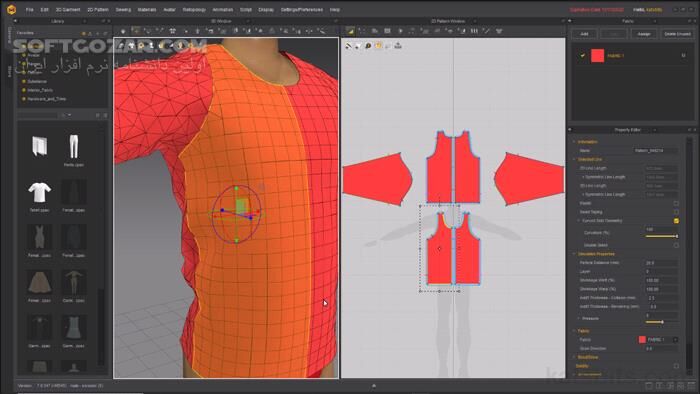Click the last icon in the 2D Pattern toolbar

click(499, 31)
